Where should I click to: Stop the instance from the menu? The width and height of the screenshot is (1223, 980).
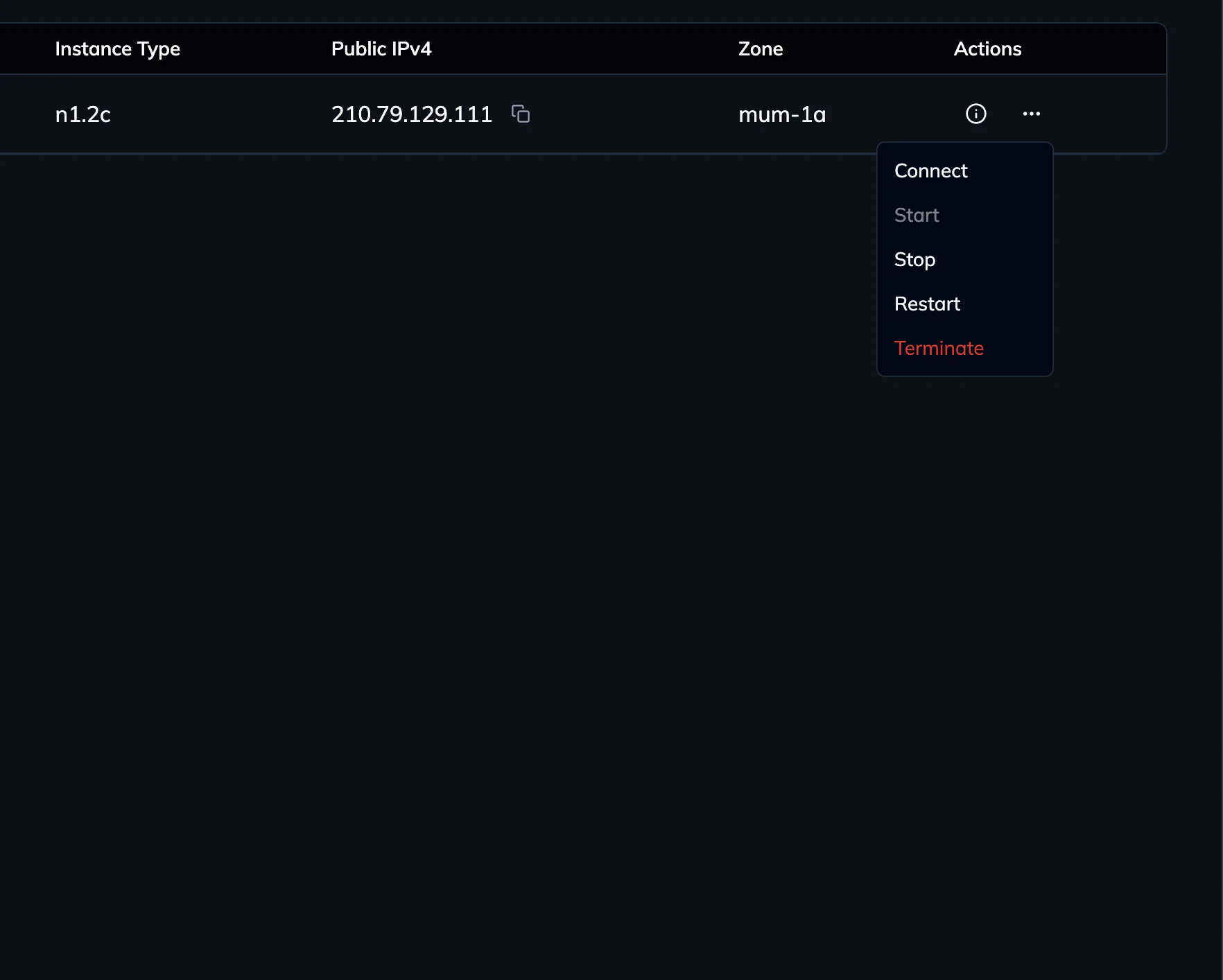coord(914,259)
